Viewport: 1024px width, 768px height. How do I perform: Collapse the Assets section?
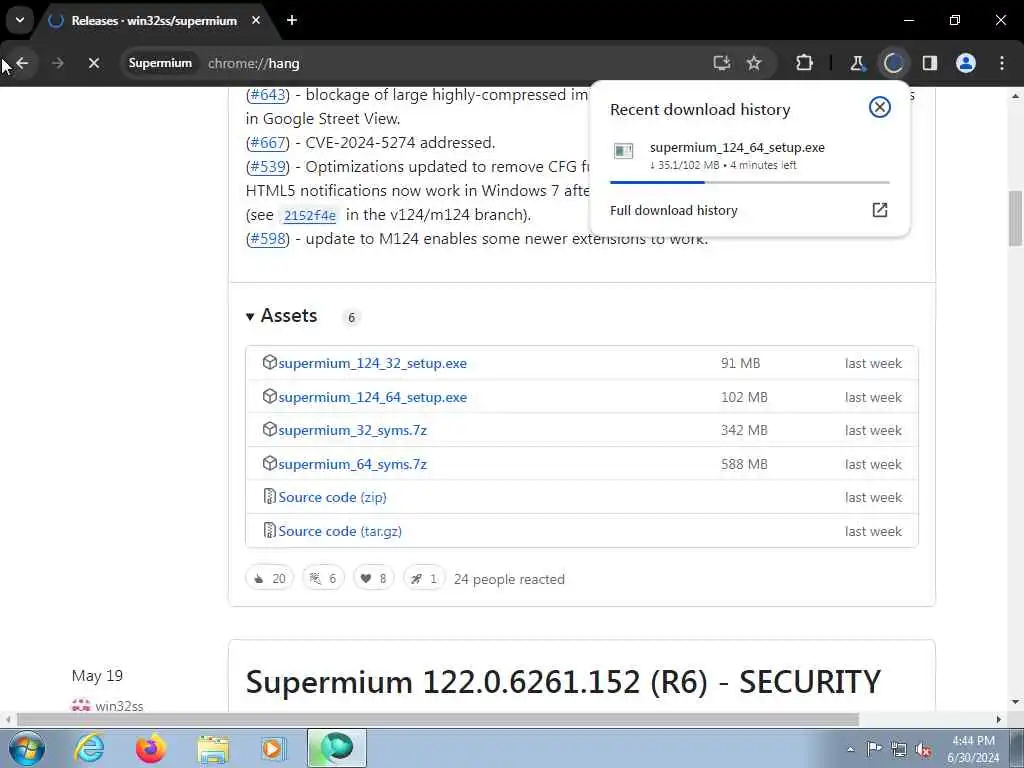pyautogui.click(x=281, y=316)
